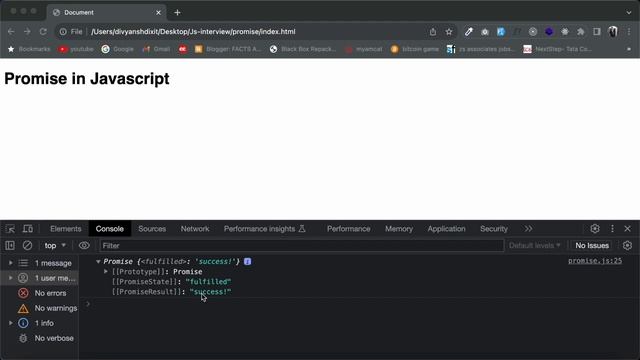Screen dimensions: 640x360
Task: Open the profile avatar
Action: [613, 31]
